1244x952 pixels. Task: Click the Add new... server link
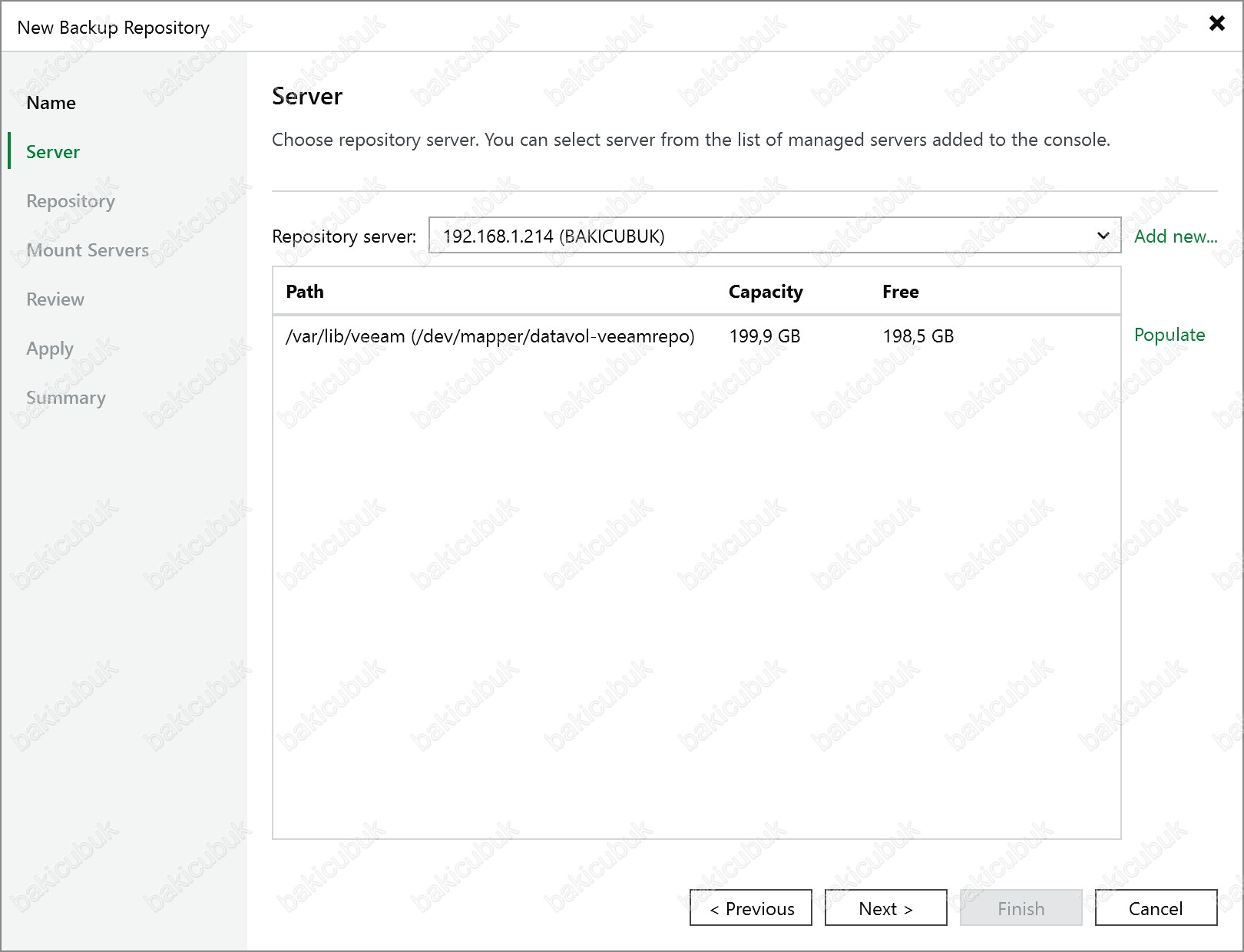click(1176, 236)
